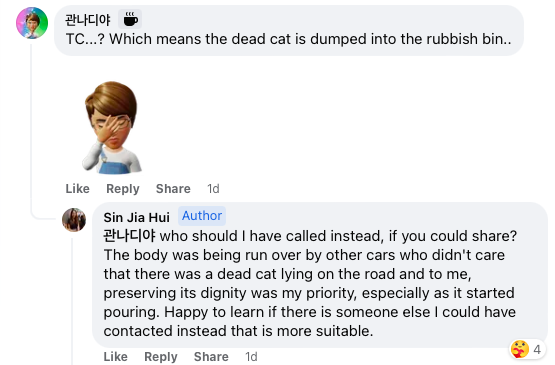Click the coffee cup badge beside 관나디야
This screenshot has height=365, width=555.
coord(130,19)
